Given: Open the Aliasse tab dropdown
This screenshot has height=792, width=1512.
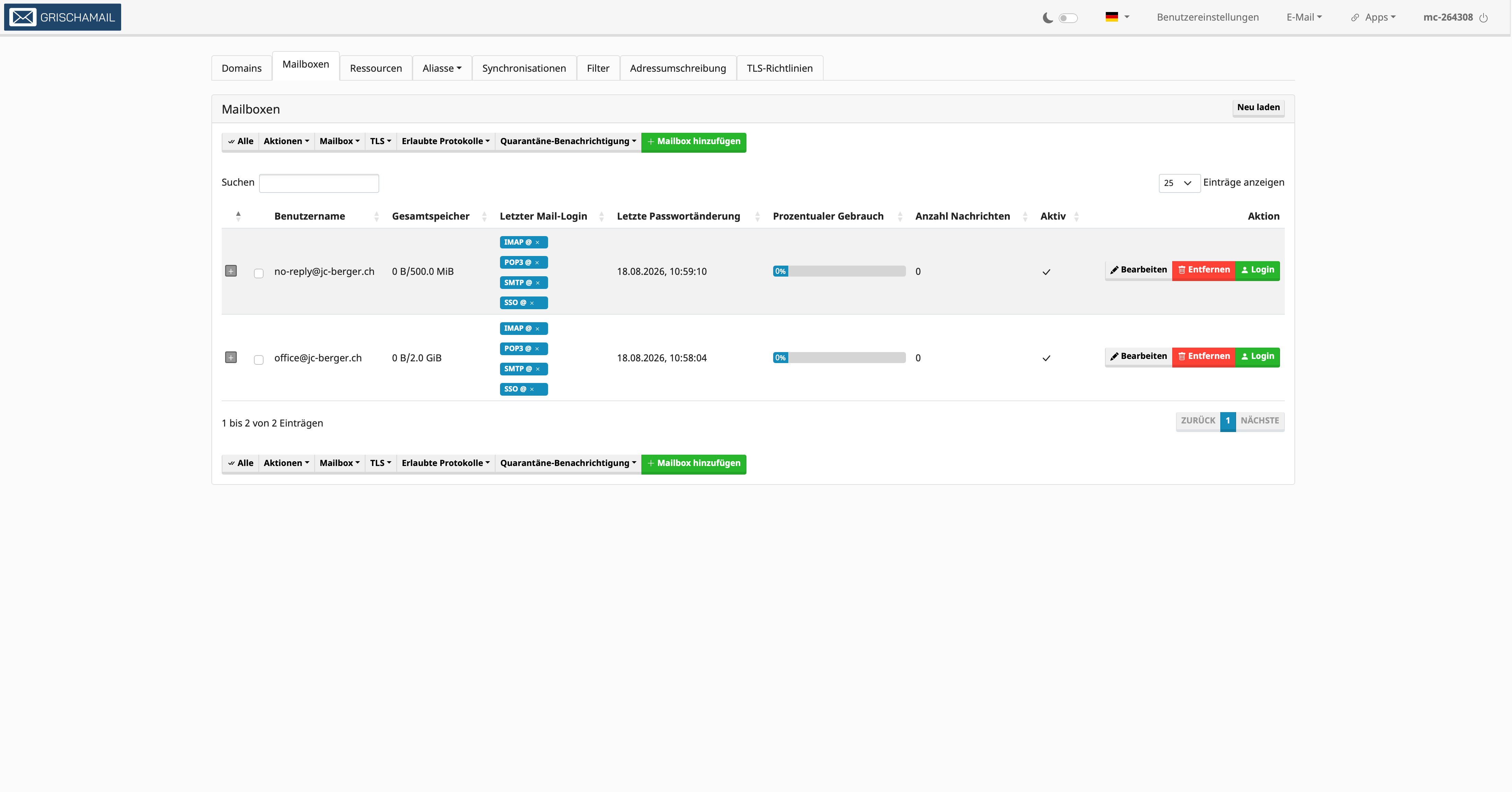Looking at the screenshot, I should click(442, 68).
